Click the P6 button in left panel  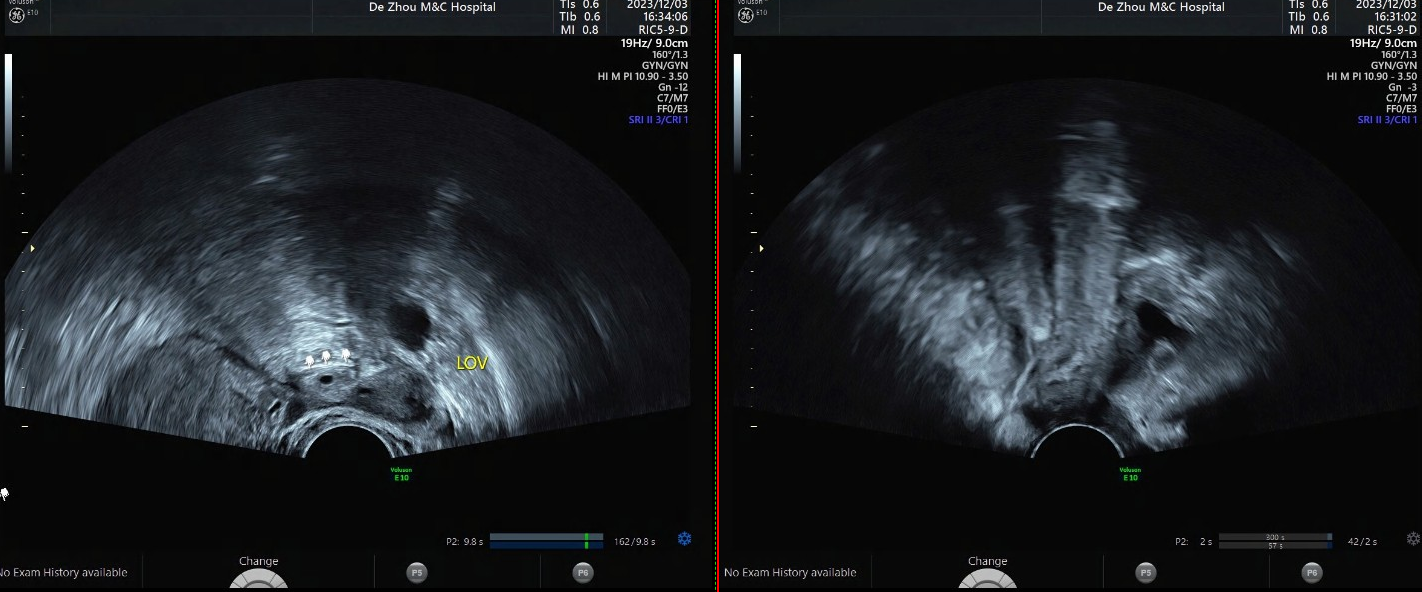coord(583,573)
